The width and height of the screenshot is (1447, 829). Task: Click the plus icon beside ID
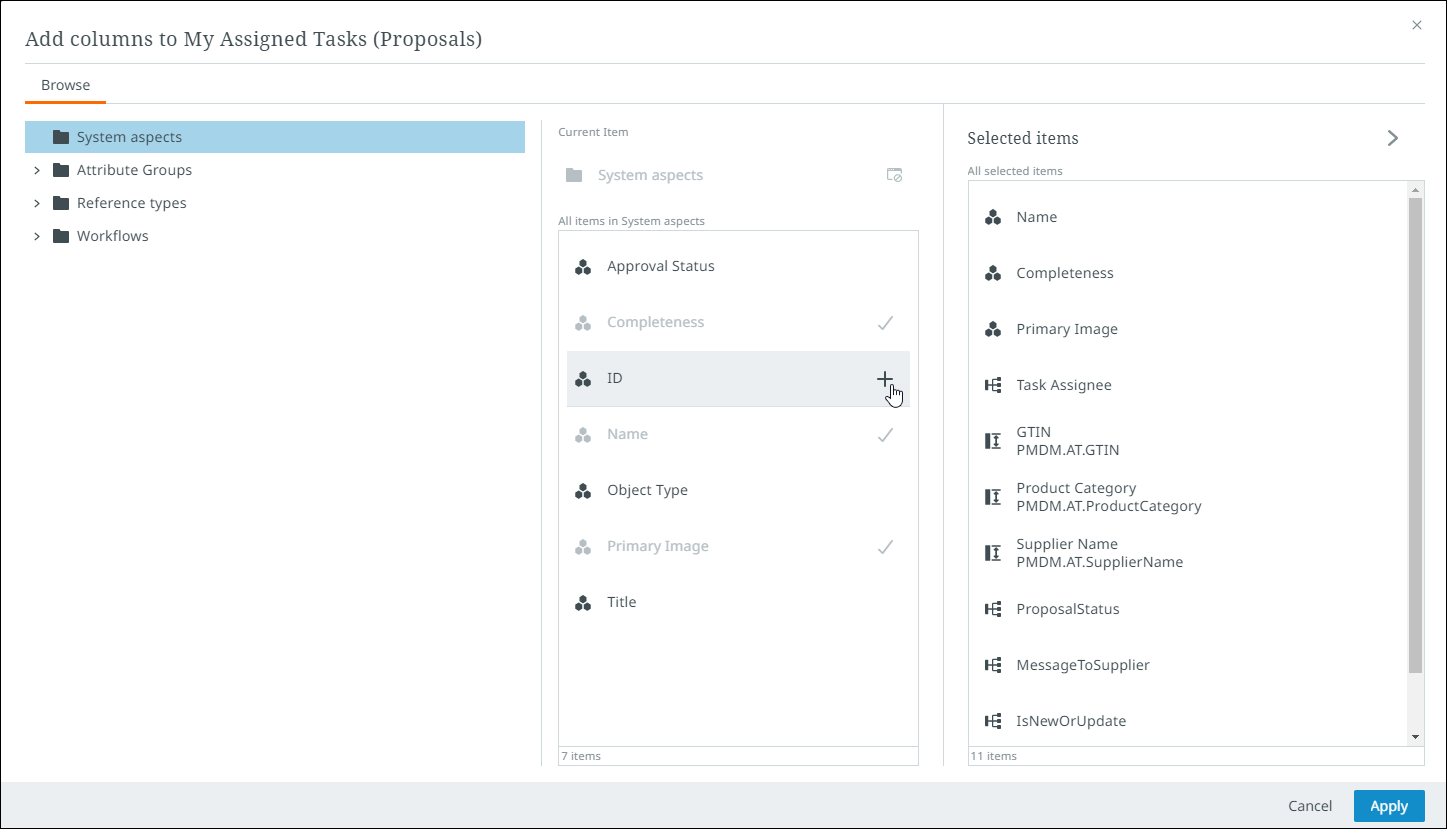point(884,379)
